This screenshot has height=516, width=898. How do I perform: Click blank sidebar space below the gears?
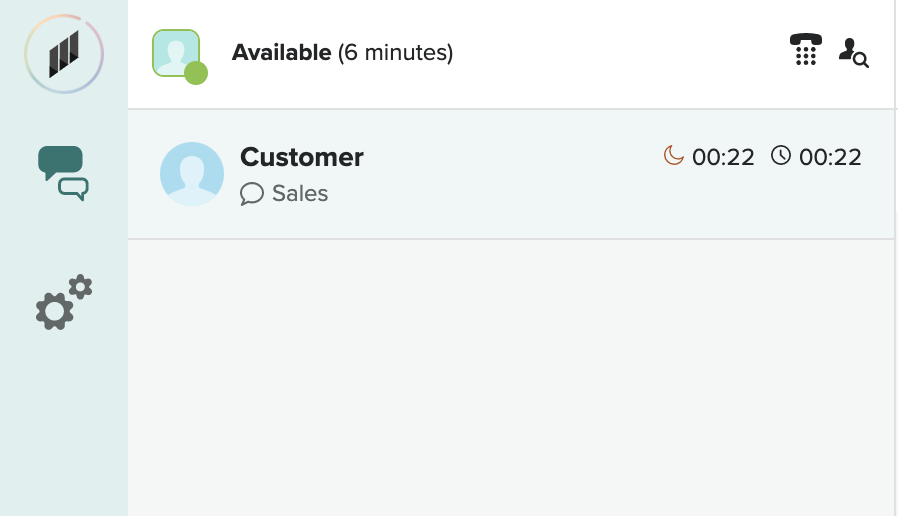coord(63,430)
